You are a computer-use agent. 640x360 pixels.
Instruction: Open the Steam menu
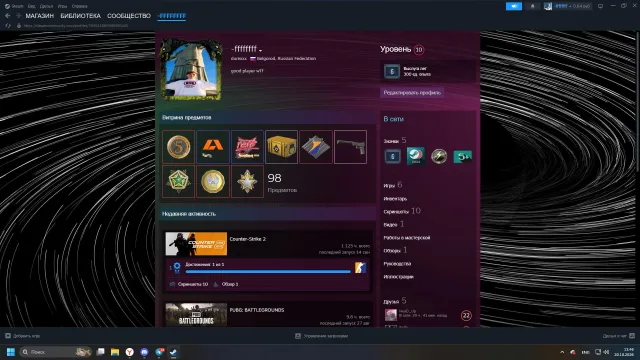14,6
